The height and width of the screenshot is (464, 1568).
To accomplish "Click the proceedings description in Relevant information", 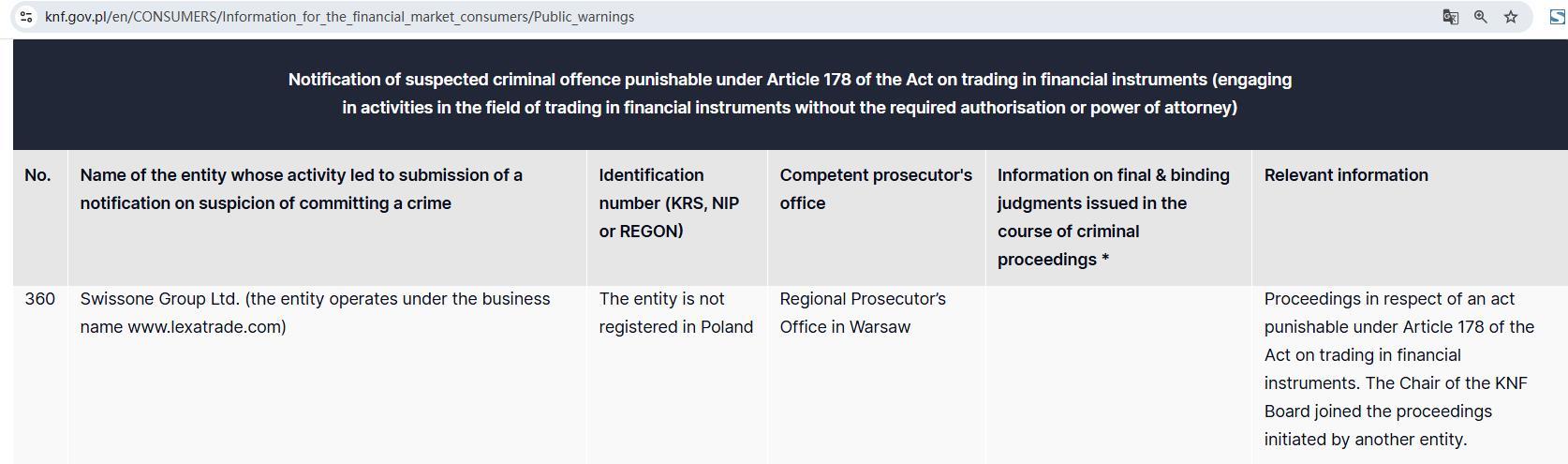I will (x=1398, y=369).
